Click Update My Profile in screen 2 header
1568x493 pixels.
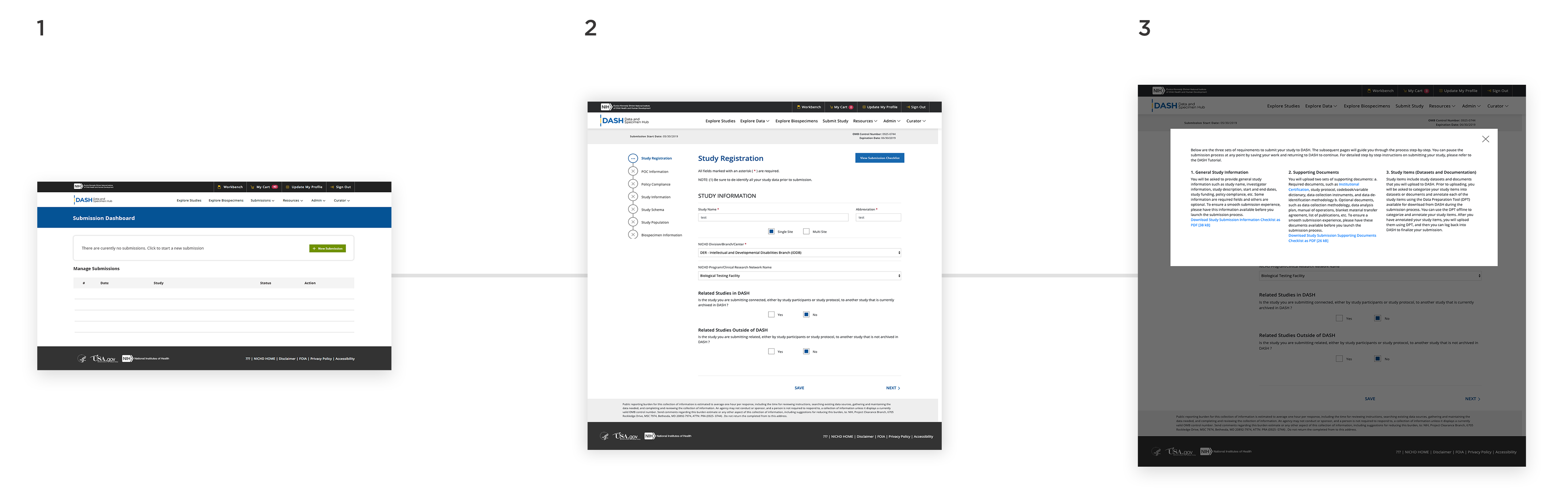[880, 107]
